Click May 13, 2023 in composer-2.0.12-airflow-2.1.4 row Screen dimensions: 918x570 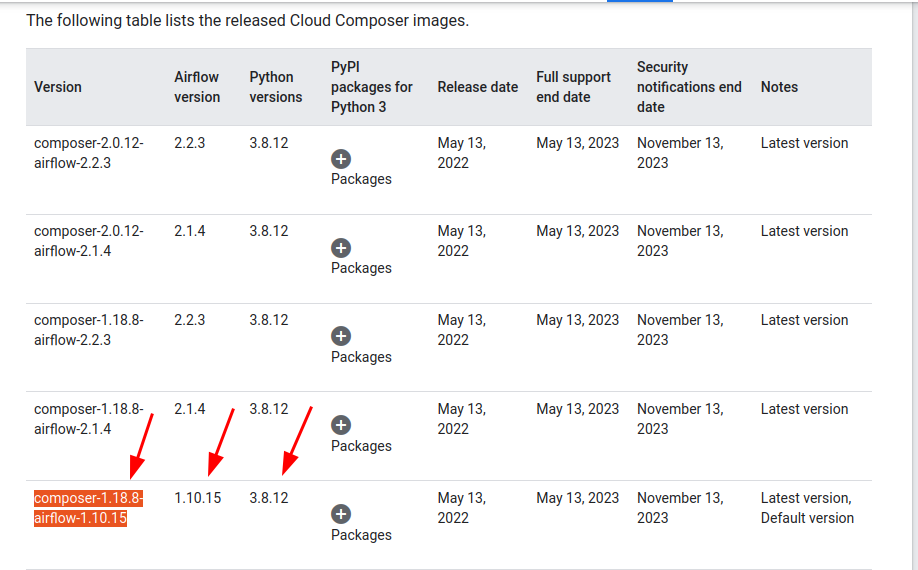pyautogui.click(x=577, y=231)
